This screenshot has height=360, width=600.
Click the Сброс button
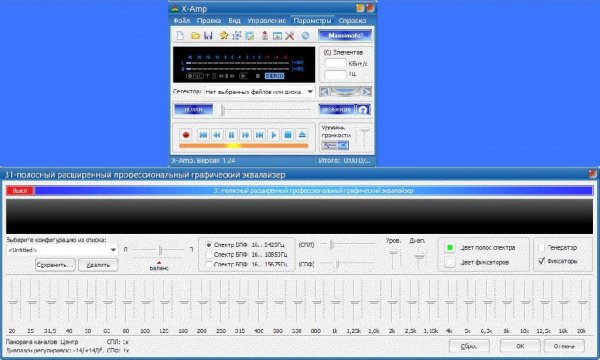(x=469, y=346)
